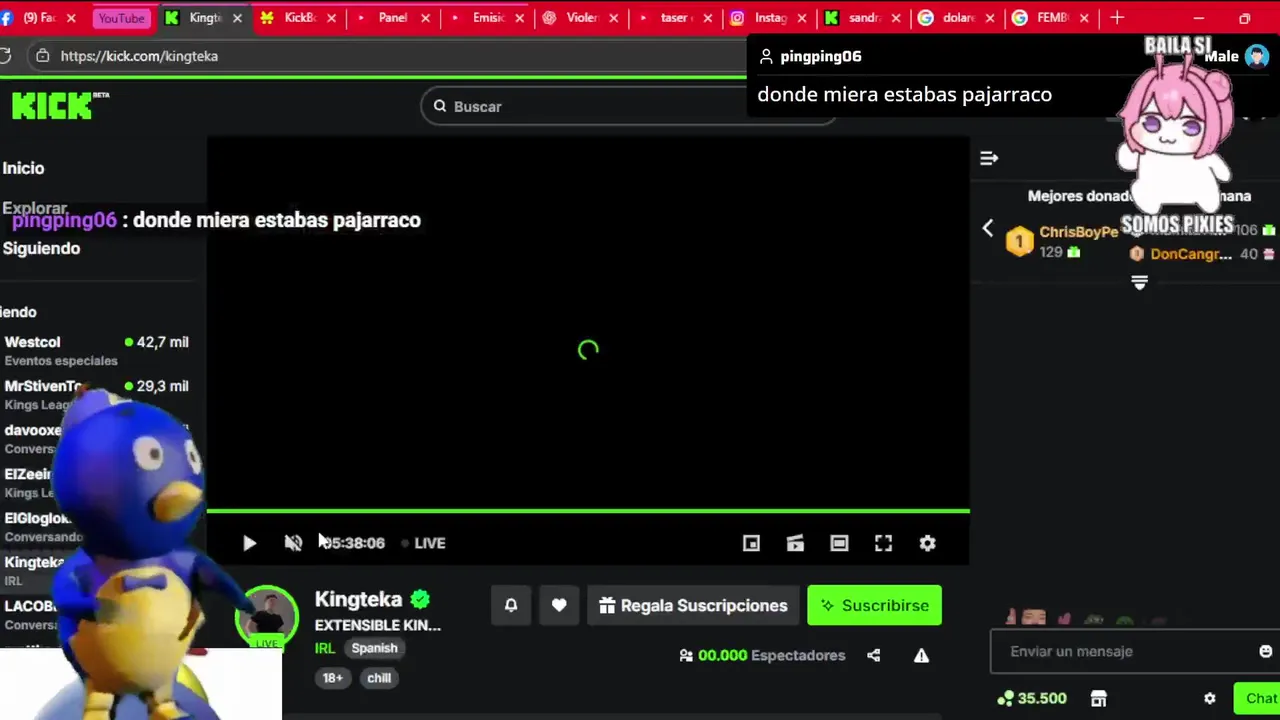This screenshot has width=1280, height=720.
Task: Click the 18+ tag
Action: click(332, 678)
